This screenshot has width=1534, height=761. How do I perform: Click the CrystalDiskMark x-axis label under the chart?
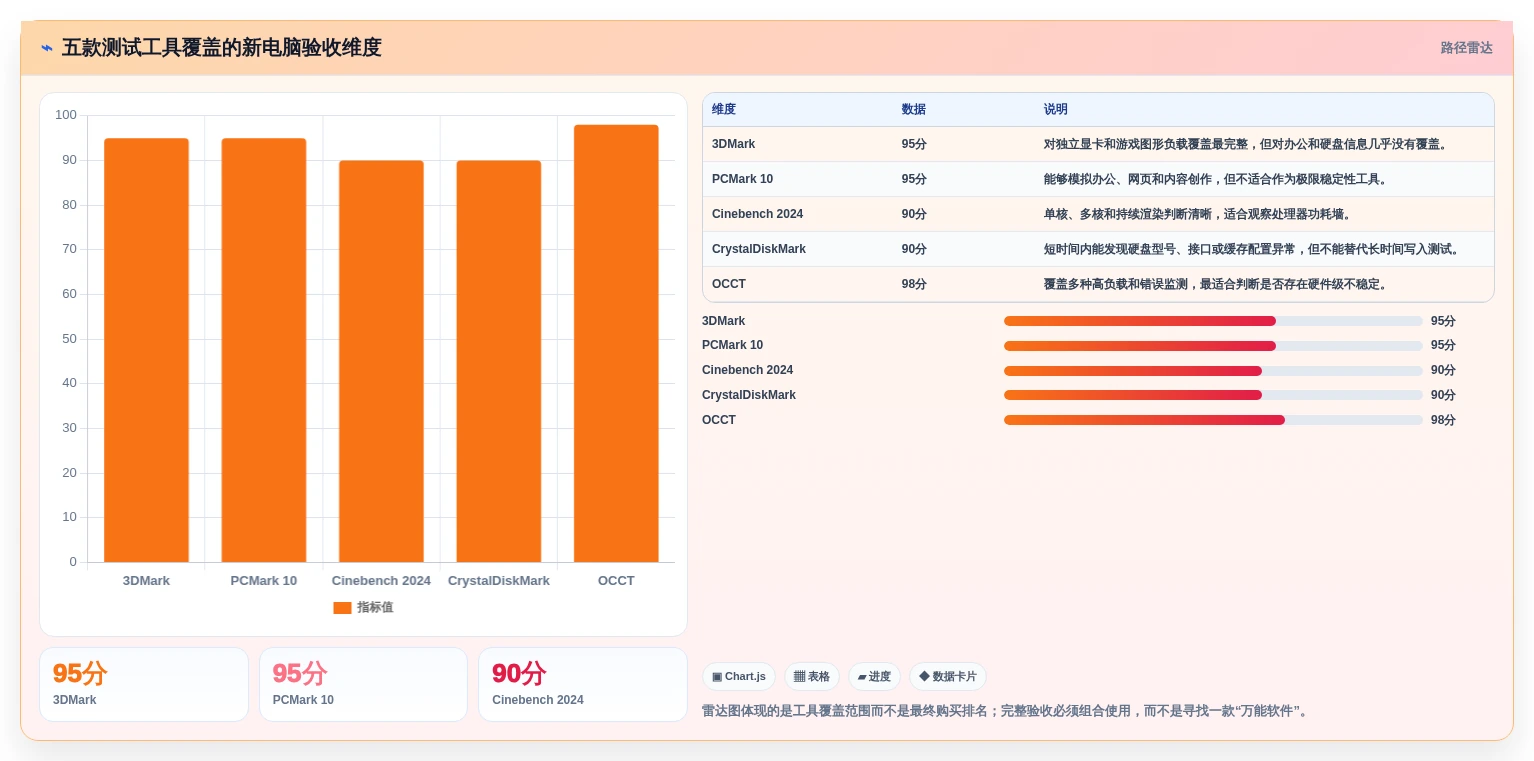pyautogui.click(x=499, y=581)
